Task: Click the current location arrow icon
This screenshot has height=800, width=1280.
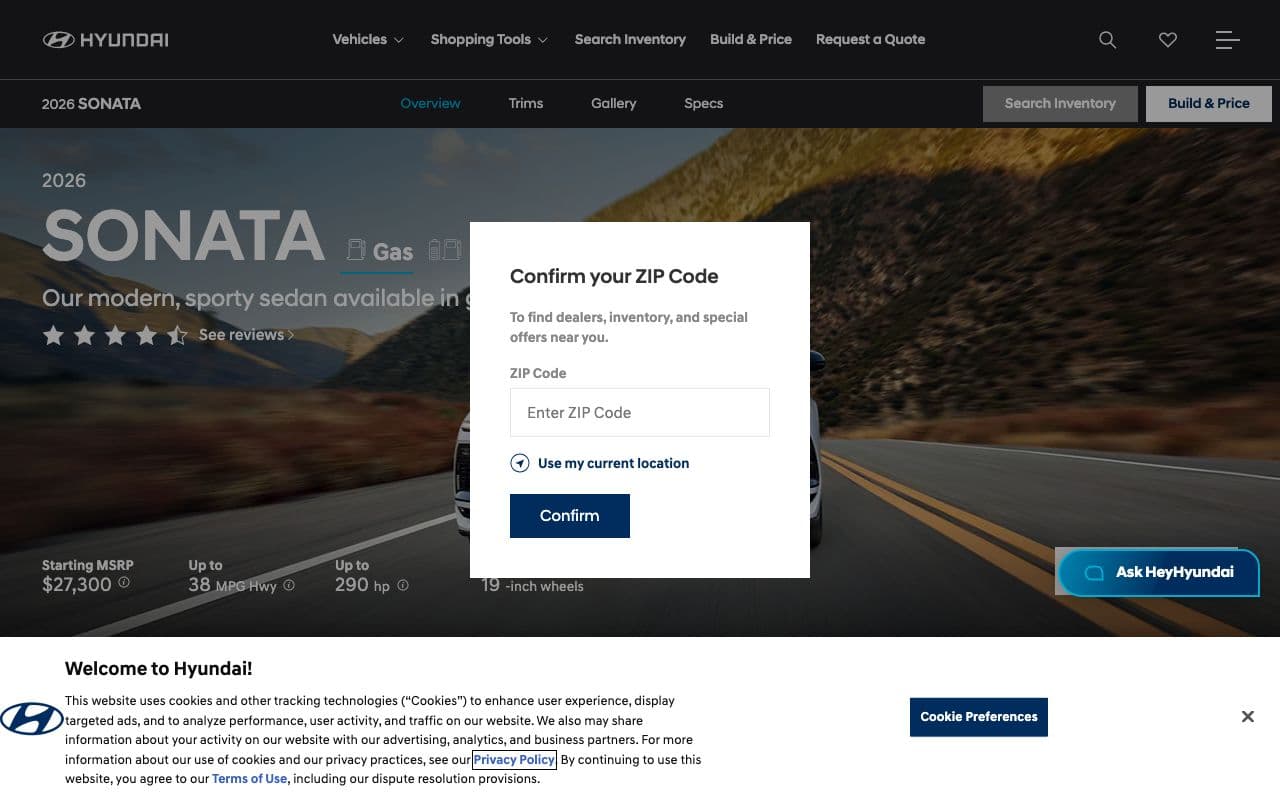Action: pyautogui.click(x=519, y=463)
